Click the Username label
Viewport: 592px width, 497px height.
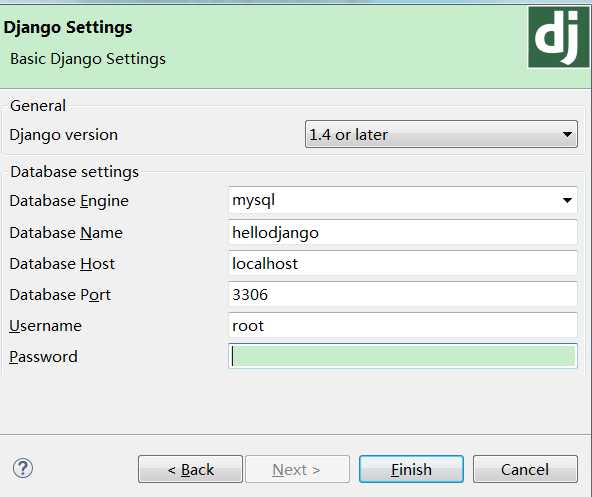[45, 326]
